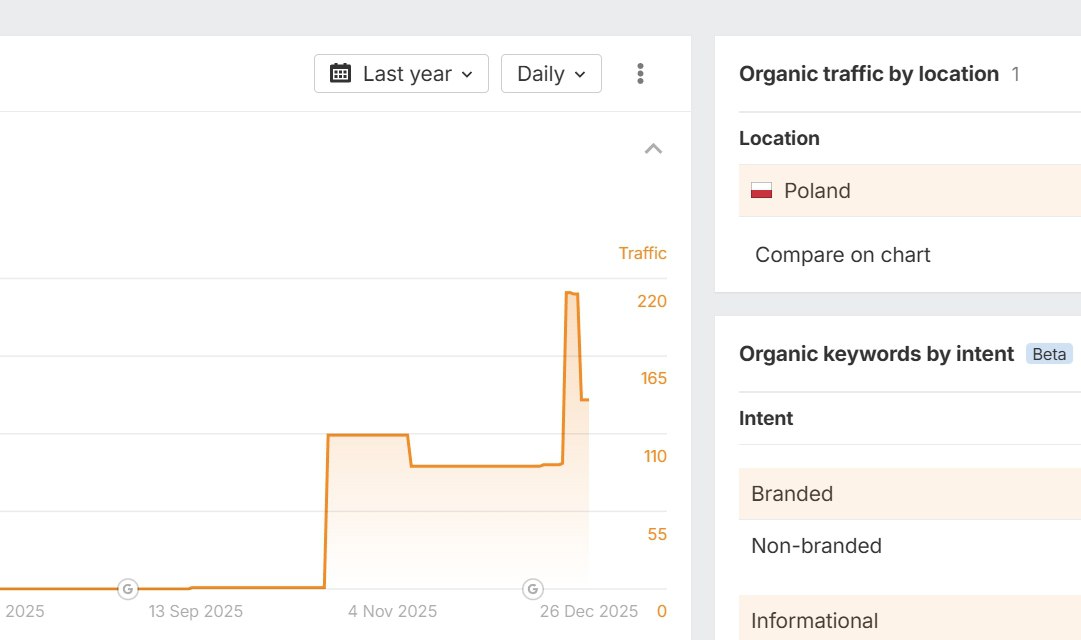Image resolution: width=1081 pixels, height=640 pixels.
Task: Click the Organic traffic by location heading
Action: coord(868,74)
